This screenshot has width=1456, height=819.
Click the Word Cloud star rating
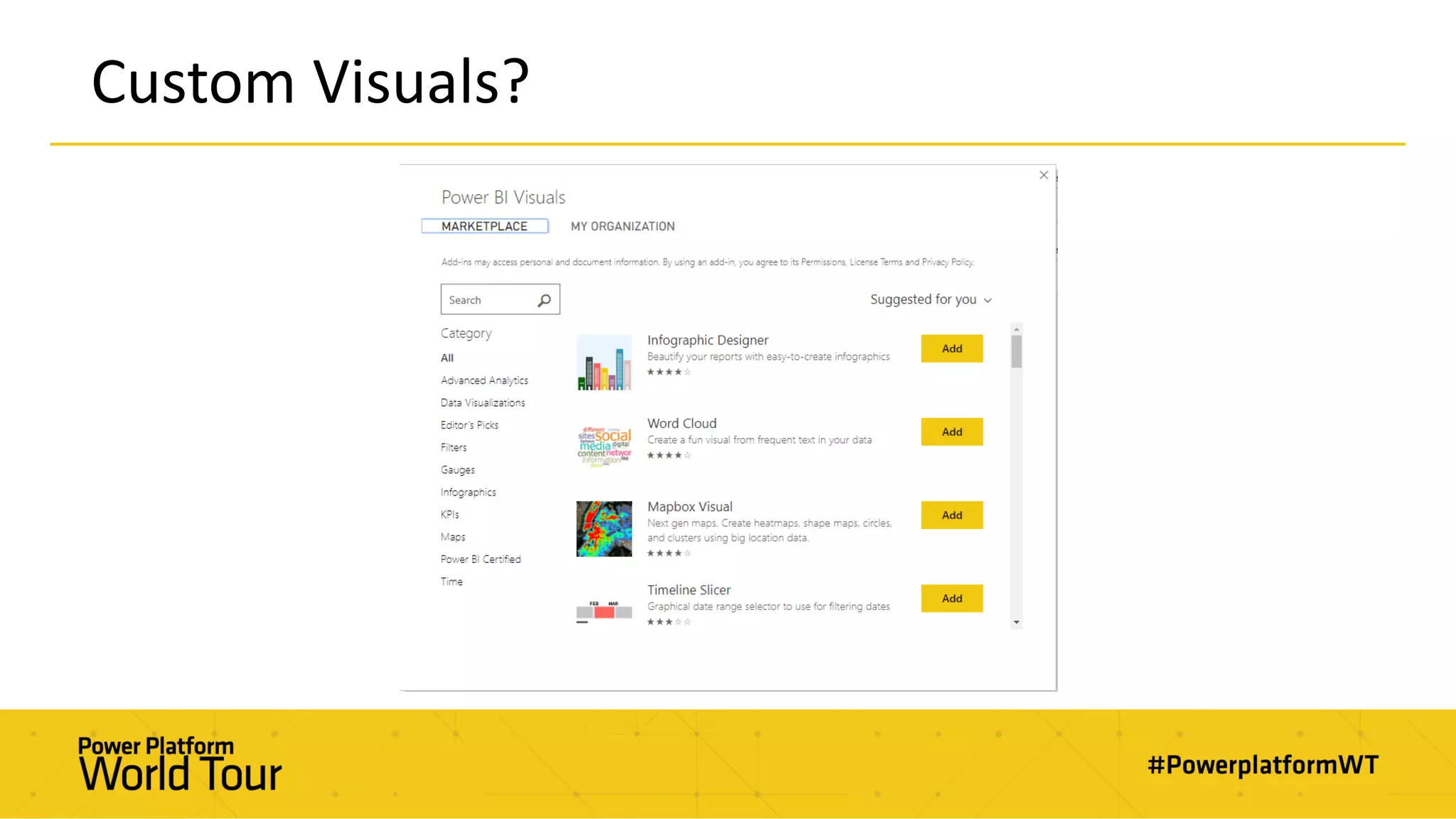pyautogui.click(x=669, y=455)
